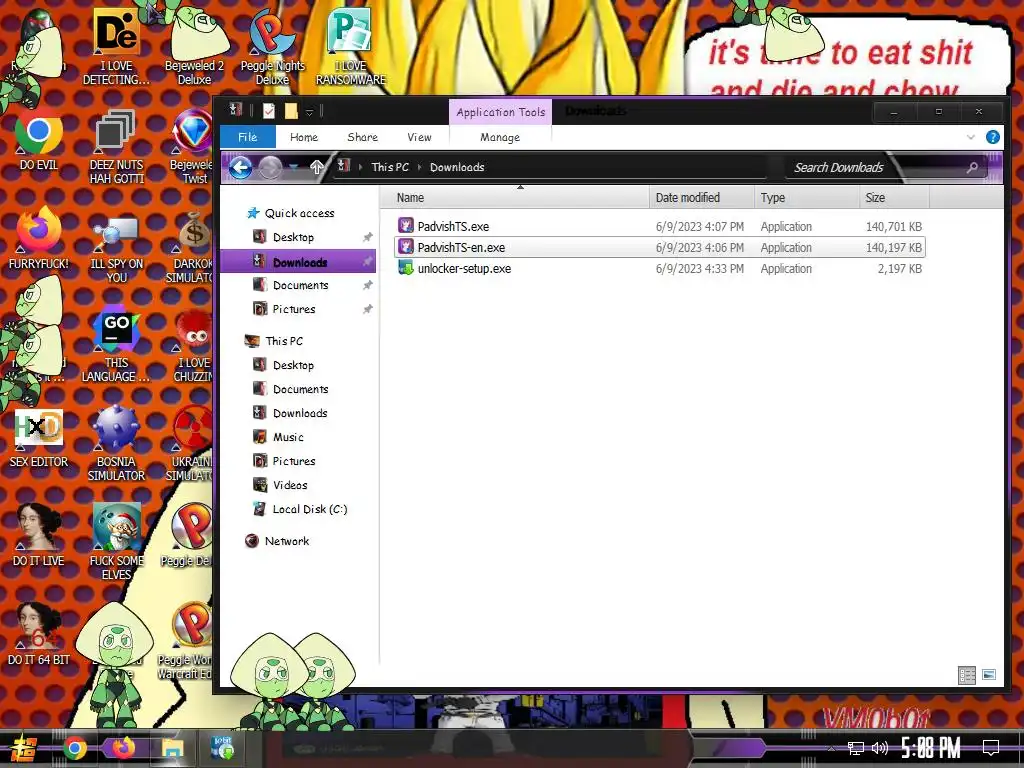1024x768 pixels.
Task: Open Chrome from the taskbar
Action: (x=75, y=748)
